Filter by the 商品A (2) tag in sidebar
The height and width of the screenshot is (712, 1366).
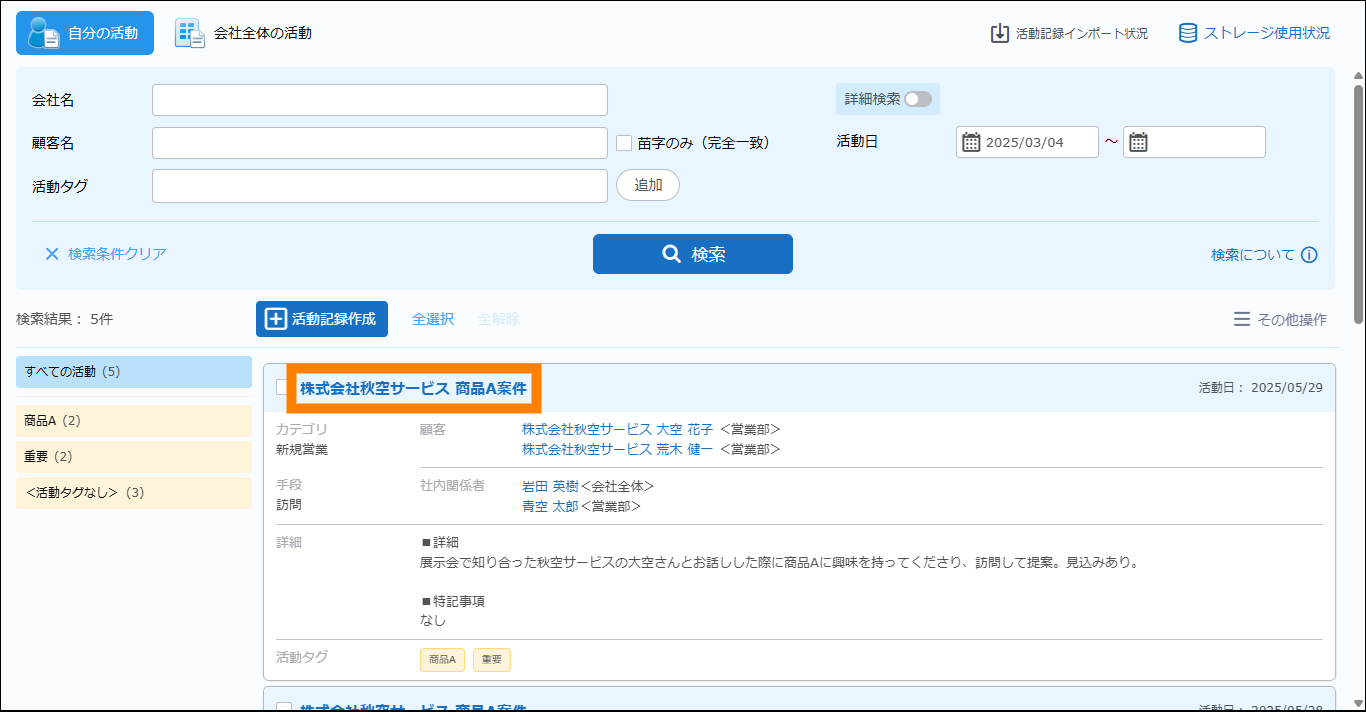tap(134, 421)
